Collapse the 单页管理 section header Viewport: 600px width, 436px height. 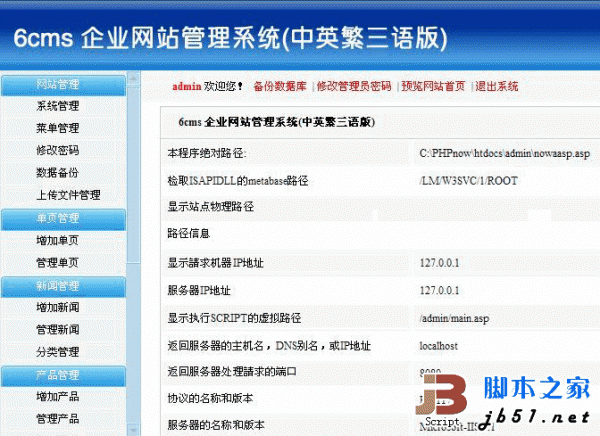tap(63, 219)
